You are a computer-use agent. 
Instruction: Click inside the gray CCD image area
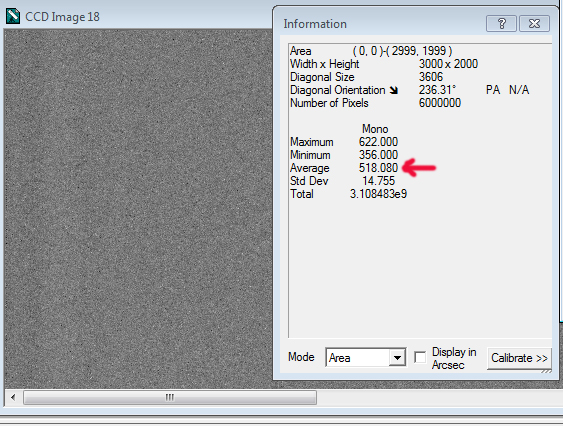click(x=138, y=208)
